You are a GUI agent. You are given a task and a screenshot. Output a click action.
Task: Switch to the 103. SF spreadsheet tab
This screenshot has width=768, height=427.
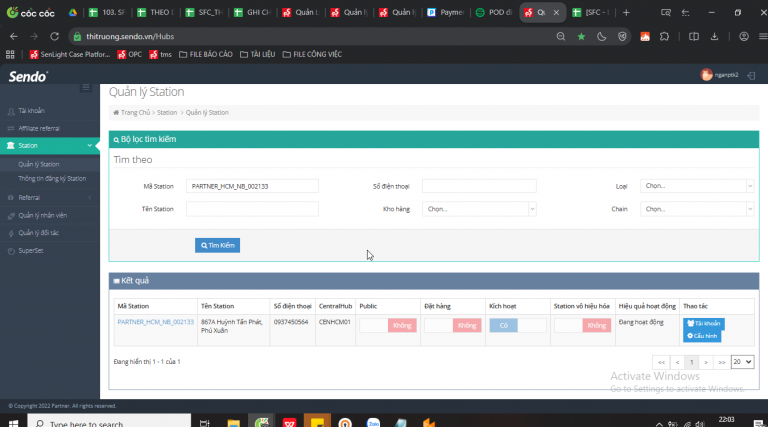point(107,12)
